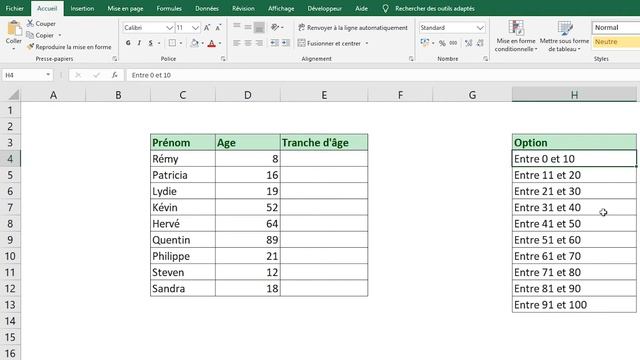
Task: Open the Police dialog launcher
Action: [x=223, y=59]
